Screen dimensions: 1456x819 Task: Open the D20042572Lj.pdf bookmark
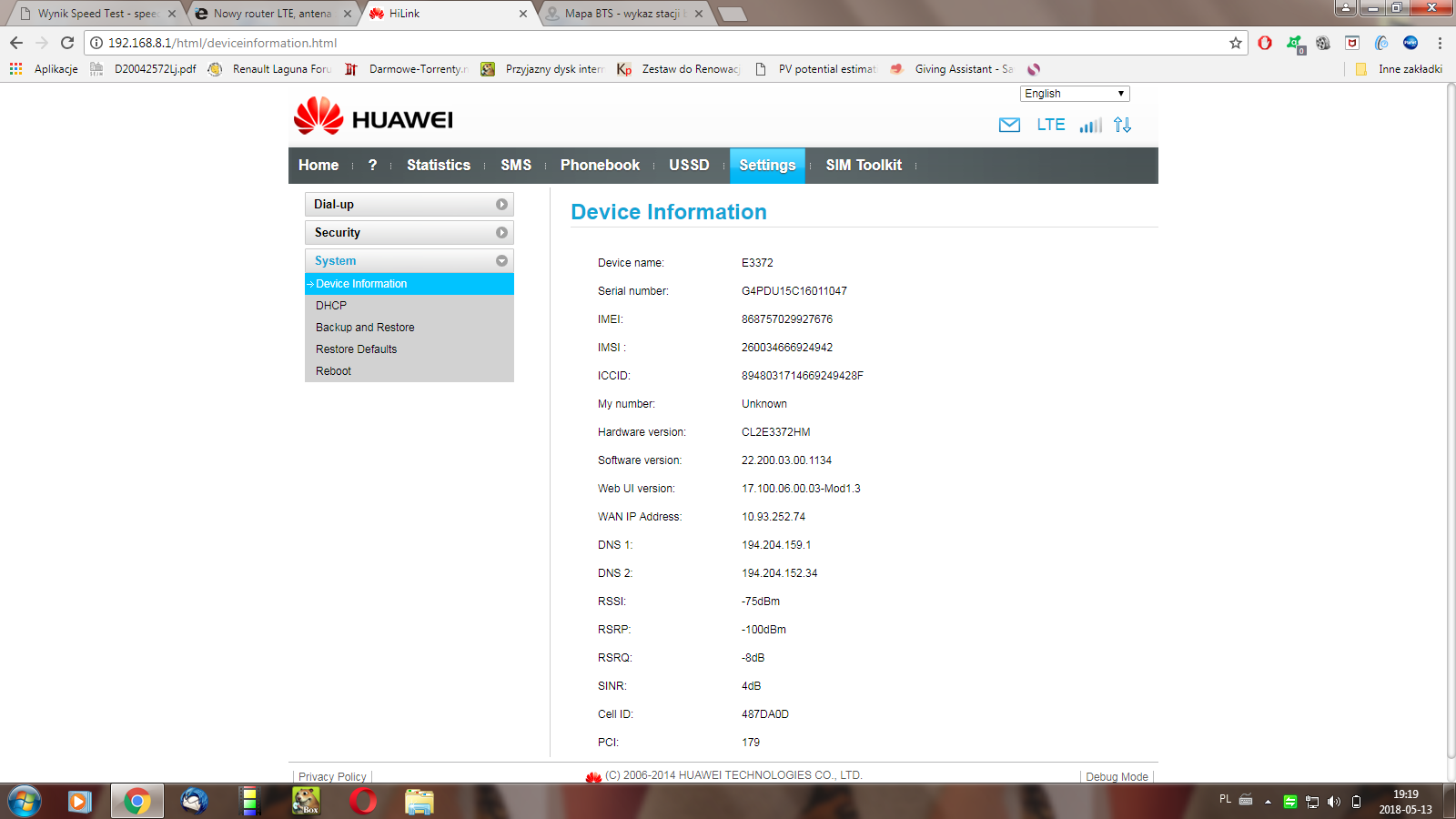click(x=144, y=69)
